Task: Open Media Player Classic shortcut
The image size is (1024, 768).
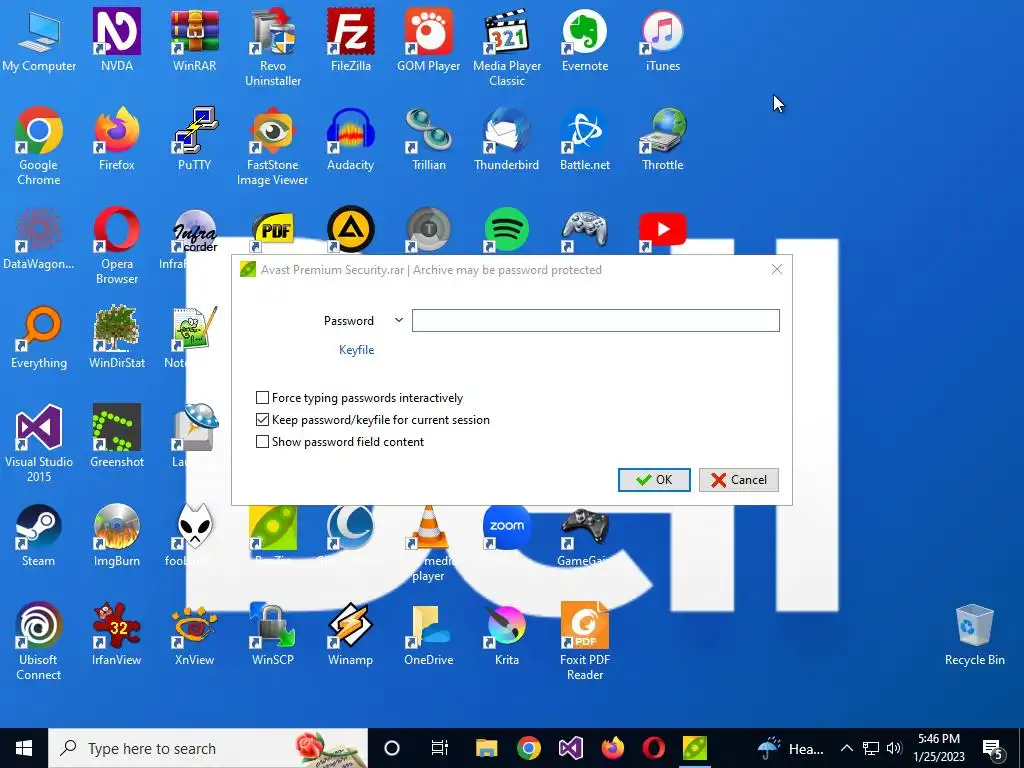Action: click(507, 48)
